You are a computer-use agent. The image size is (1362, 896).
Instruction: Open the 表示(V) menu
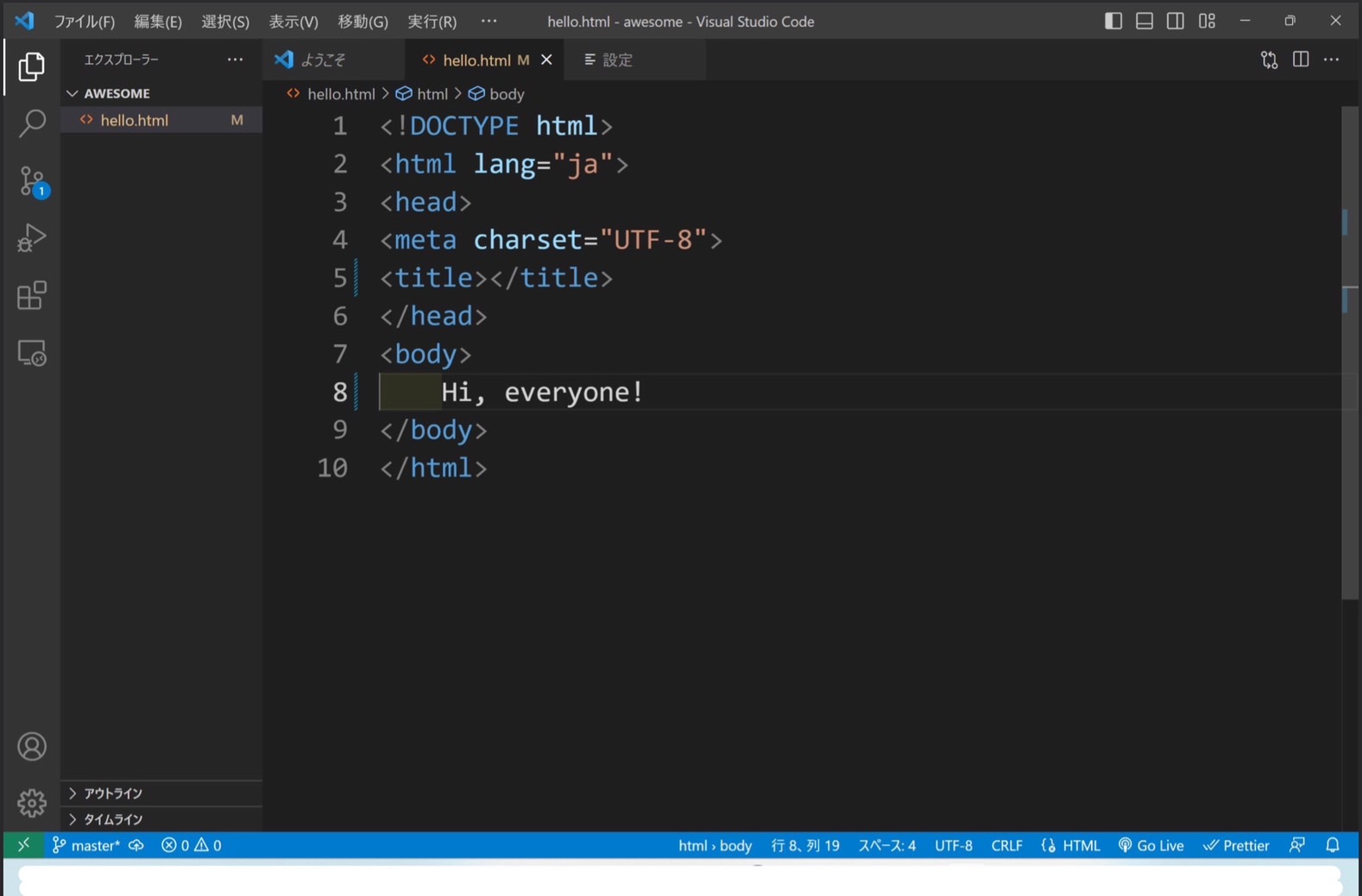293,22
